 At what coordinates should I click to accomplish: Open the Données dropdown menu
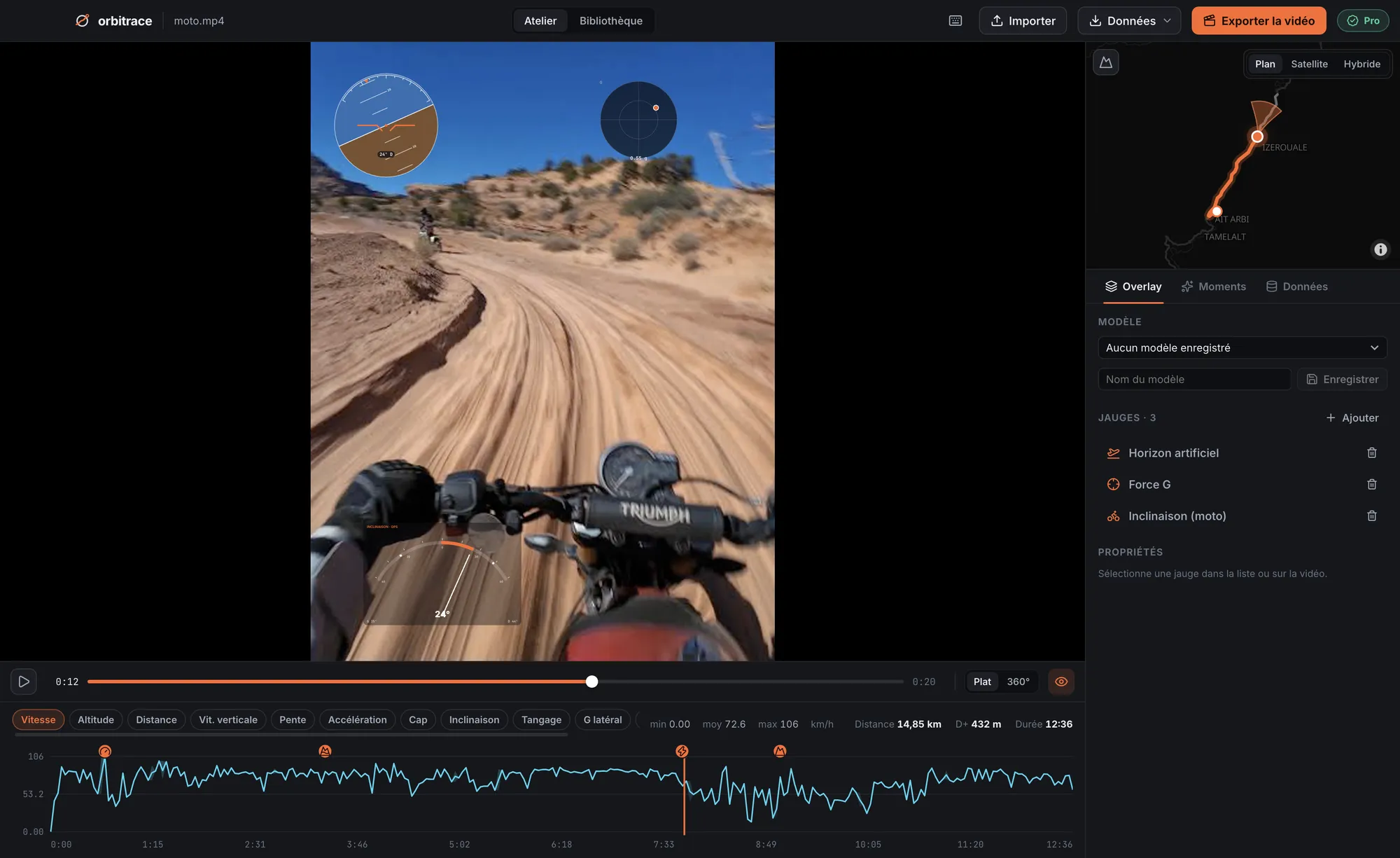[x=1129, y=20]
